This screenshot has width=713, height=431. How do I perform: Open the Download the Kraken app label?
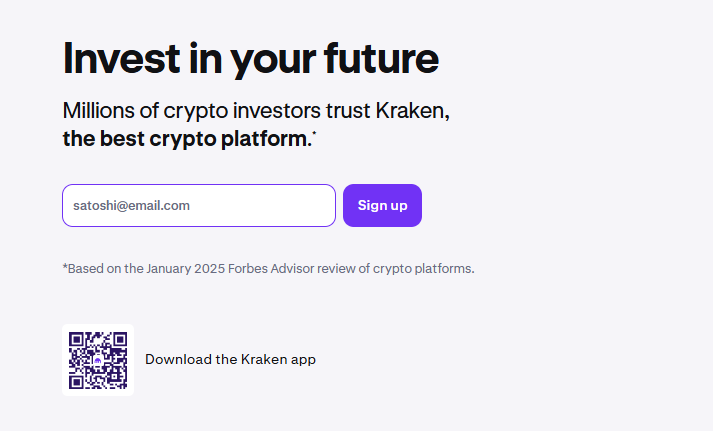[230, 359]
